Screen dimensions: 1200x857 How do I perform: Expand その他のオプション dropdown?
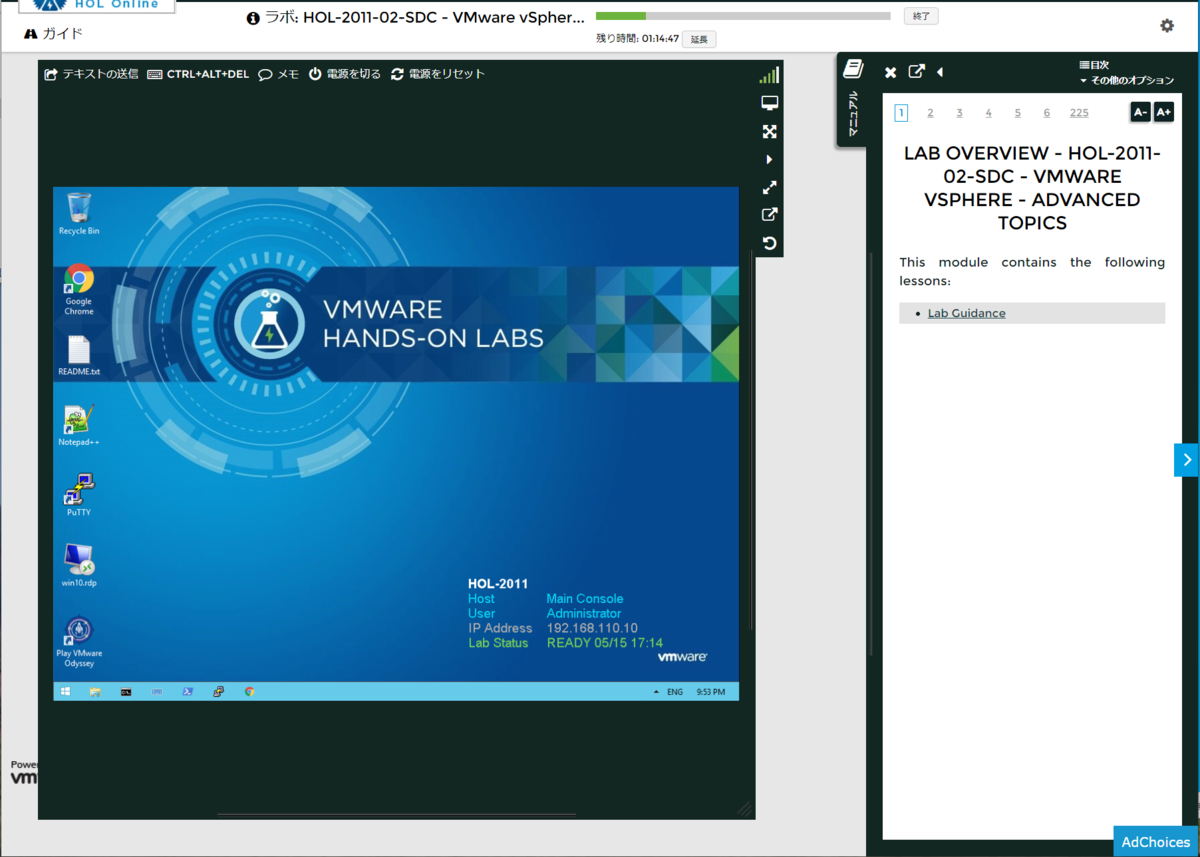click(x=1127, y=80)
